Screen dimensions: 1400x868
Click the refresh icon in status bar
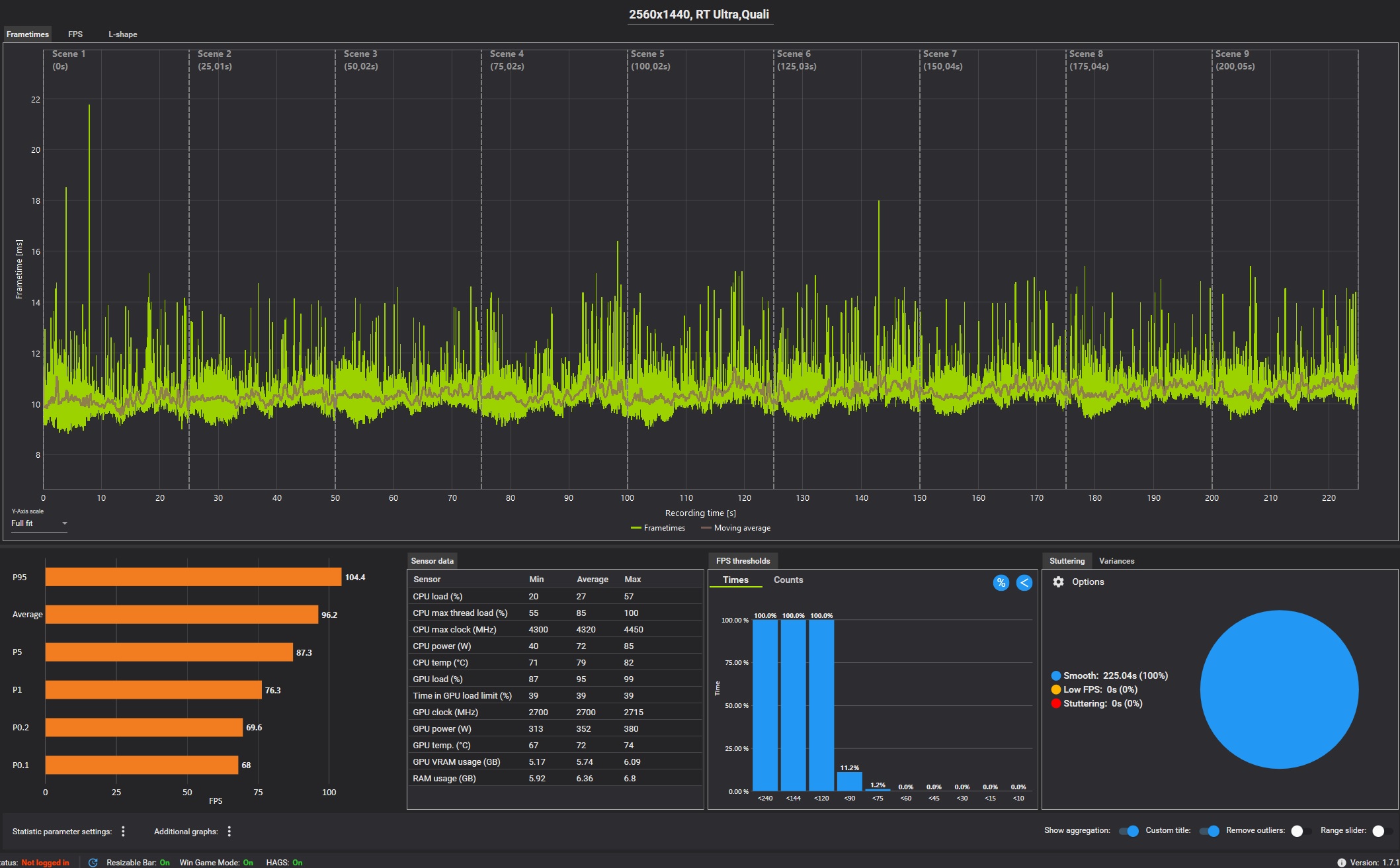93,862
